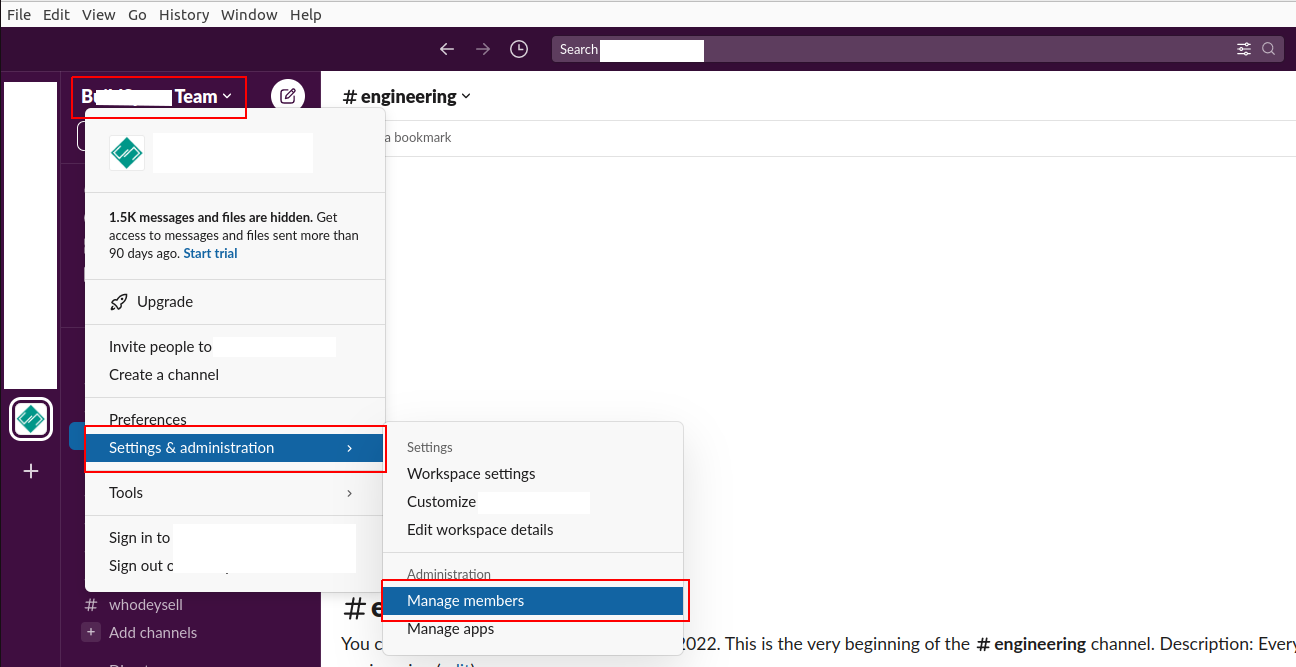Open the whodeysell channel

(146, 605)
